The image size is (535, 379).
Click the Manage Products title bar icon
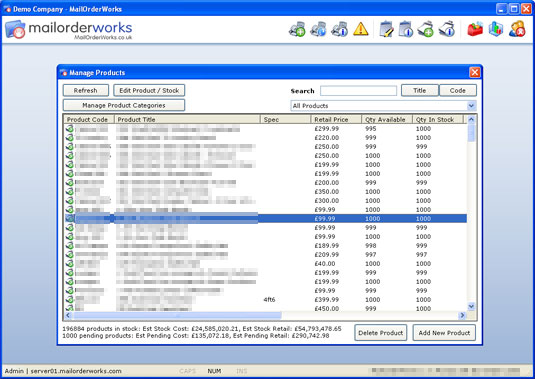(63, 72)
